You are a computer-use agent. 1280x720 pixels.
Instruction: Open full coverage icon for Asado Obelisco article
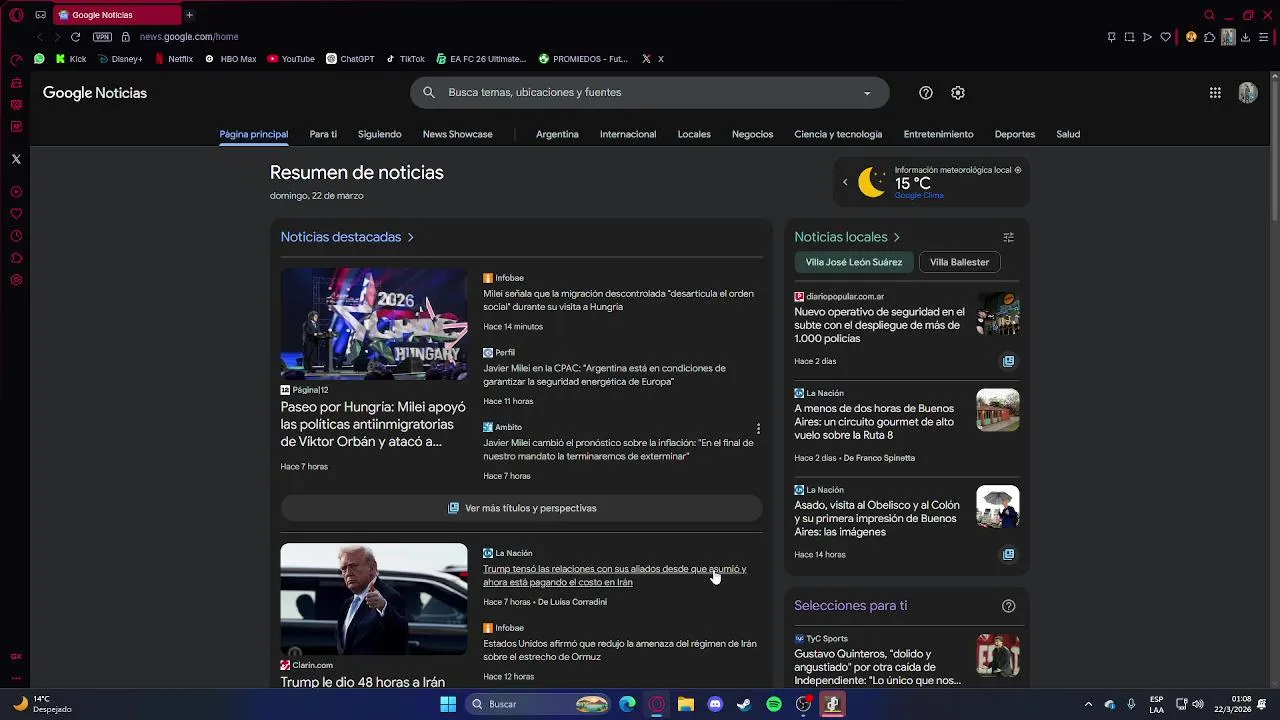click(1008, 554)
